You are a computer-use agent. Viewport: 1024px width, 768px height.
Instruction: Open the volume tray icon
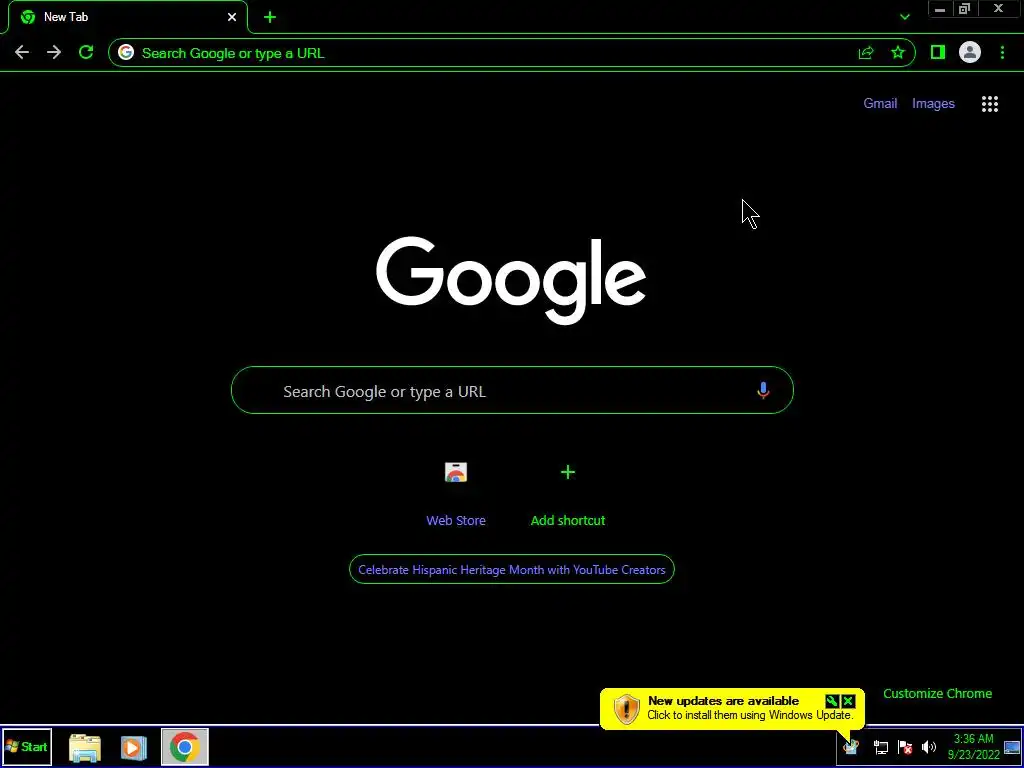point(928,746)
